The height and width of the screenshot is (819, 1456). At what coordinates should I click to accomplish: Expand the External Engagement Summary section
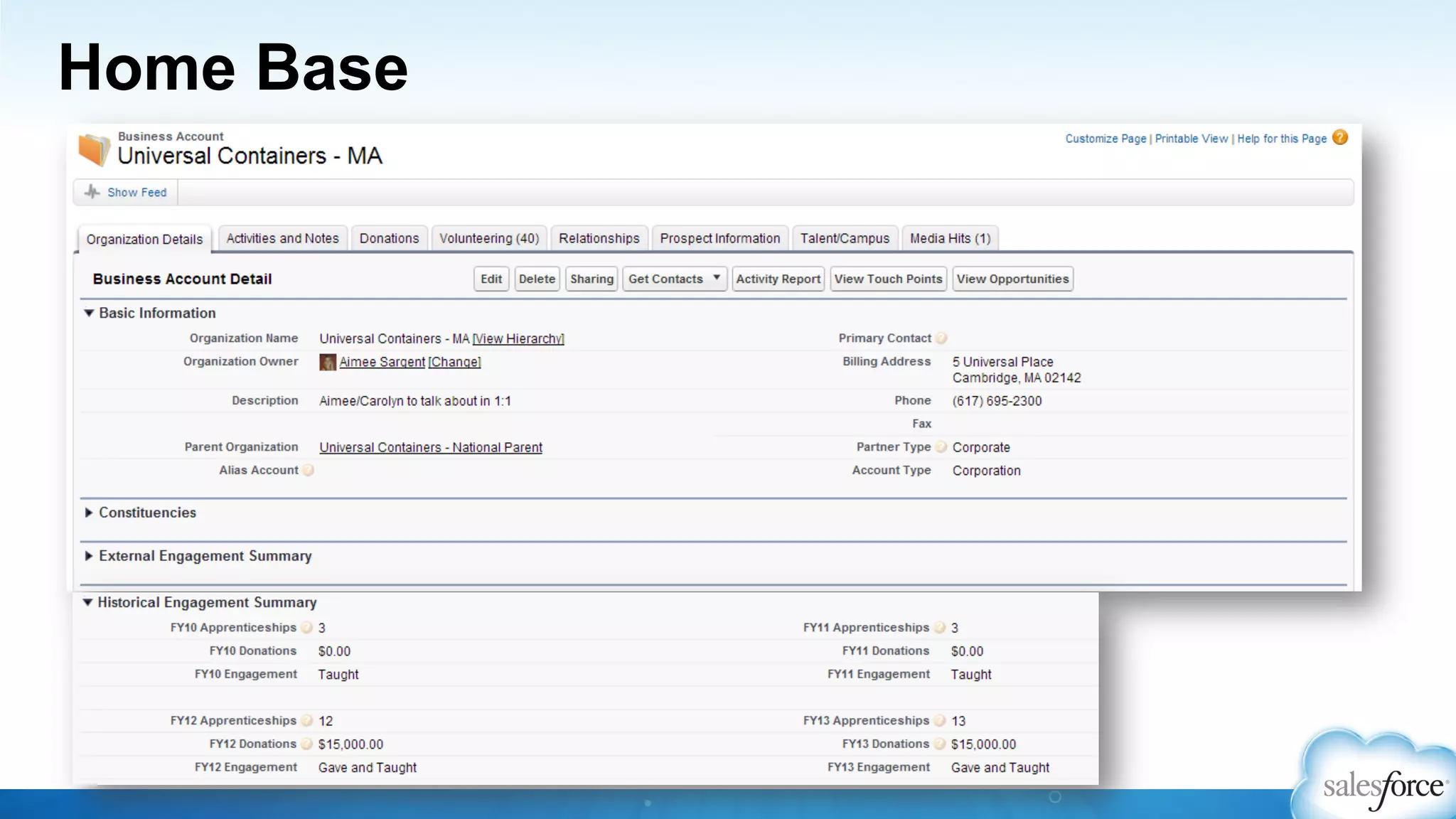pyautogui.click(x=89, y=556)
